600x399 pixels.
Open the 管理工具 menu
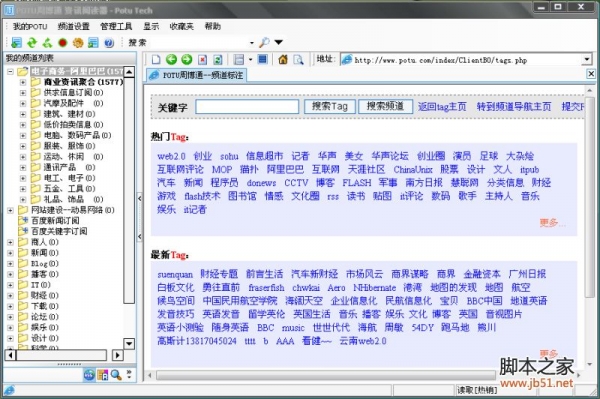click(116, 26)
